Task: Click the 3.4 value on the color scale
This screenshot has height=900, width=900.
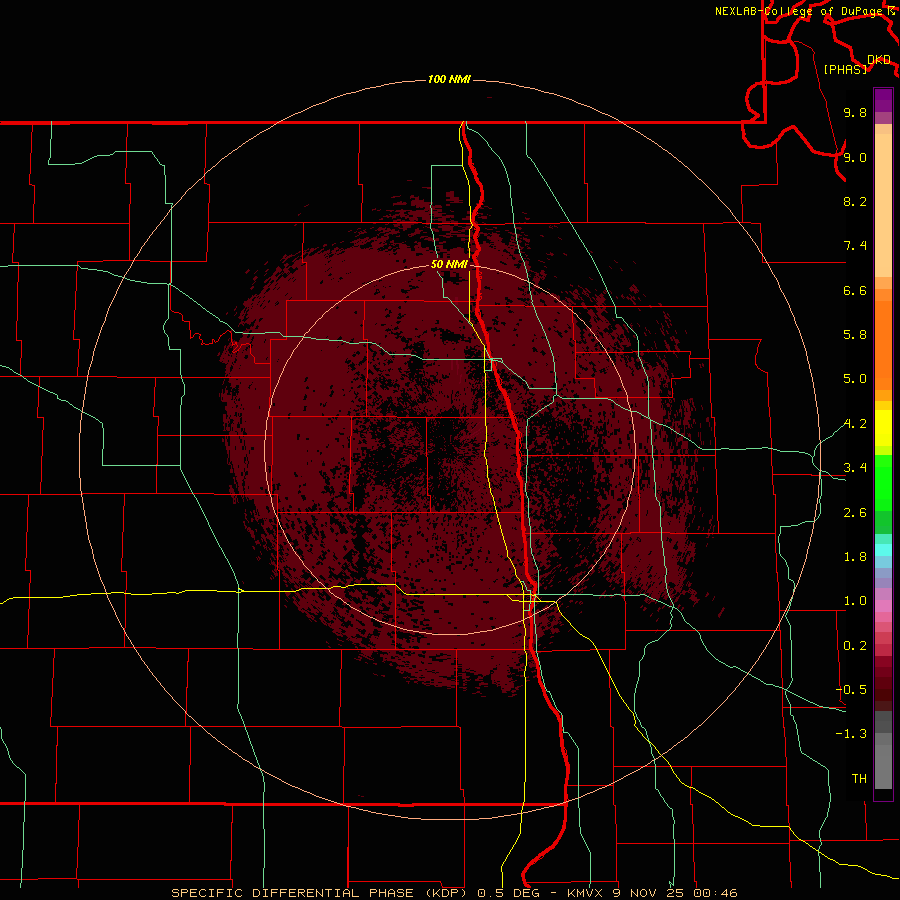Action: 855,468
